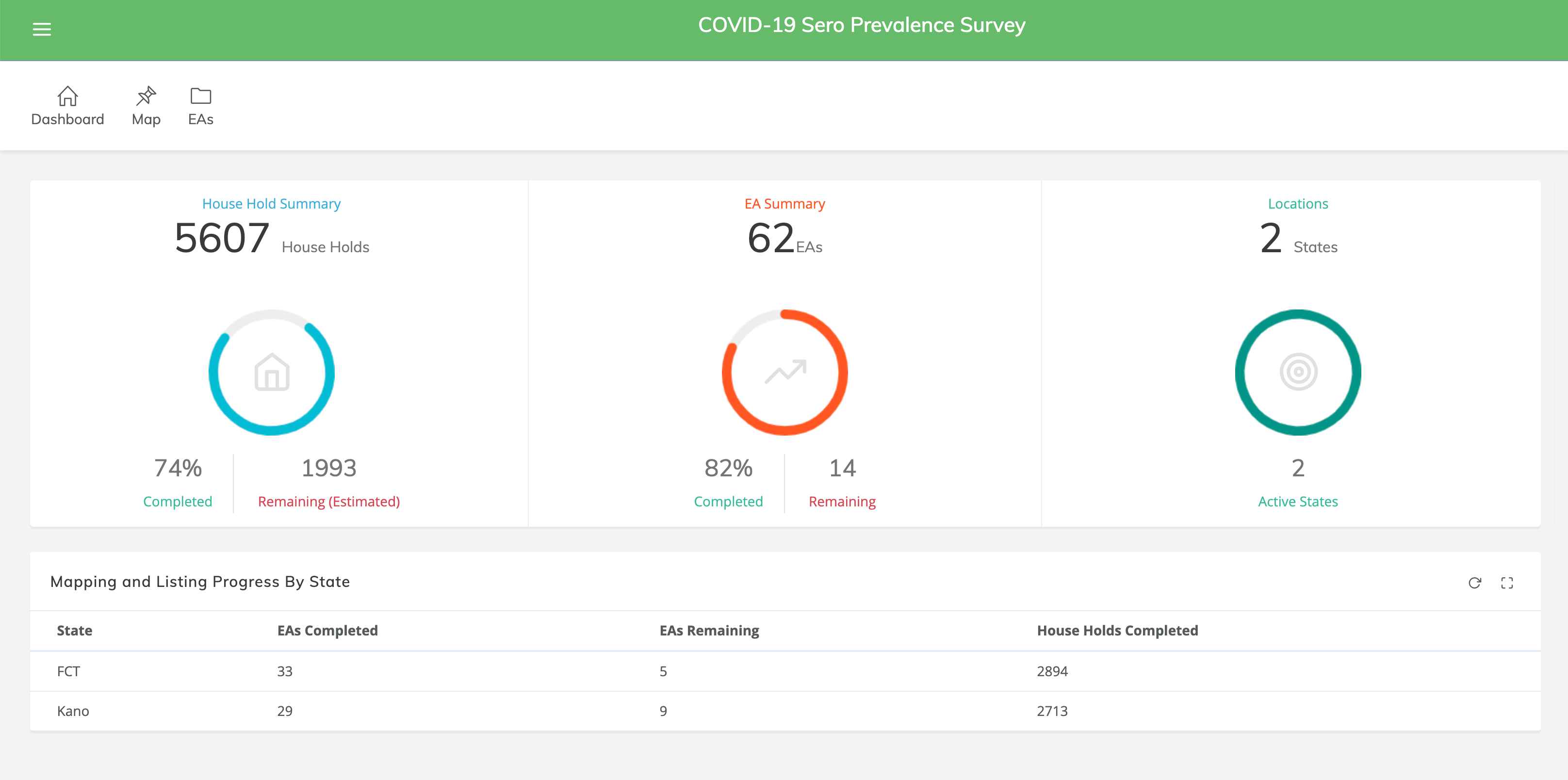This screenshot has height=780, width=1568.
Task: Click the Locations heading
Action: coord(1298,204)
